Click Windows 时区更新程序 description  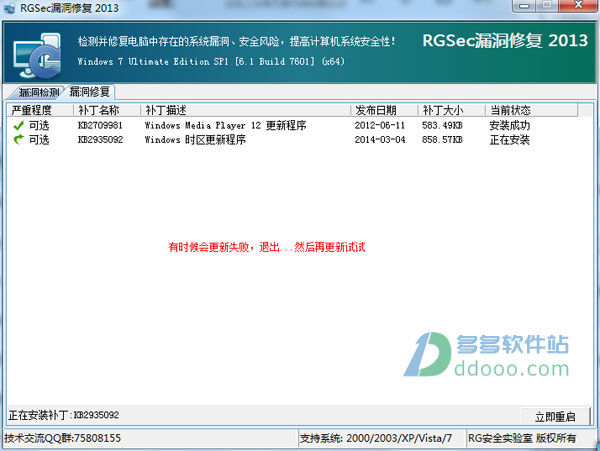pyautogui.click(x=195, y=140)
